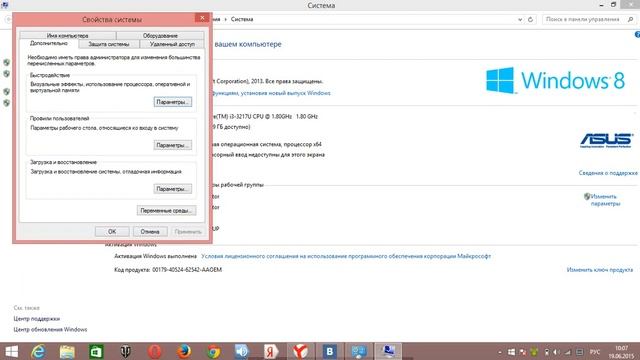Select the System properties taskbar window icon

[x=388, y=351]
